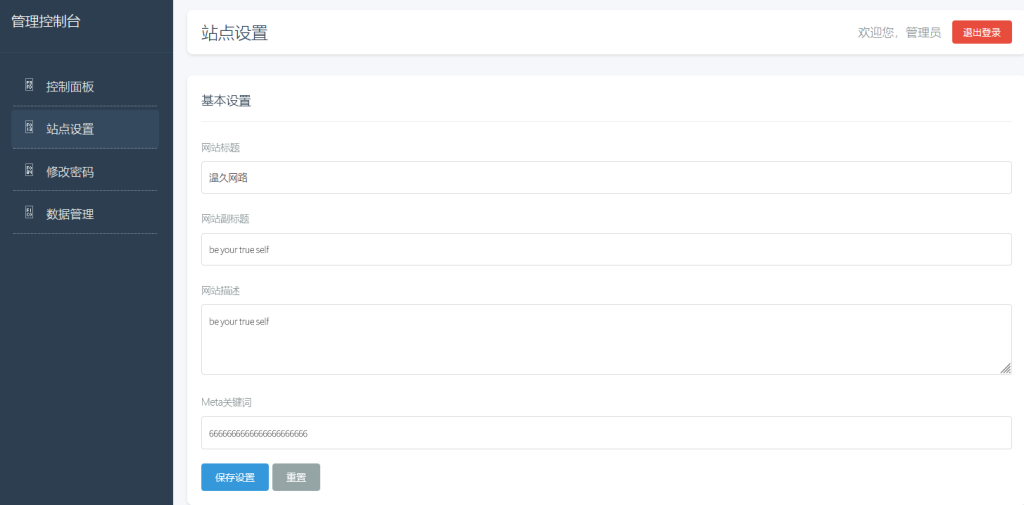
Task: Click the 站点设置 page header title
Action: pos(235,33)
